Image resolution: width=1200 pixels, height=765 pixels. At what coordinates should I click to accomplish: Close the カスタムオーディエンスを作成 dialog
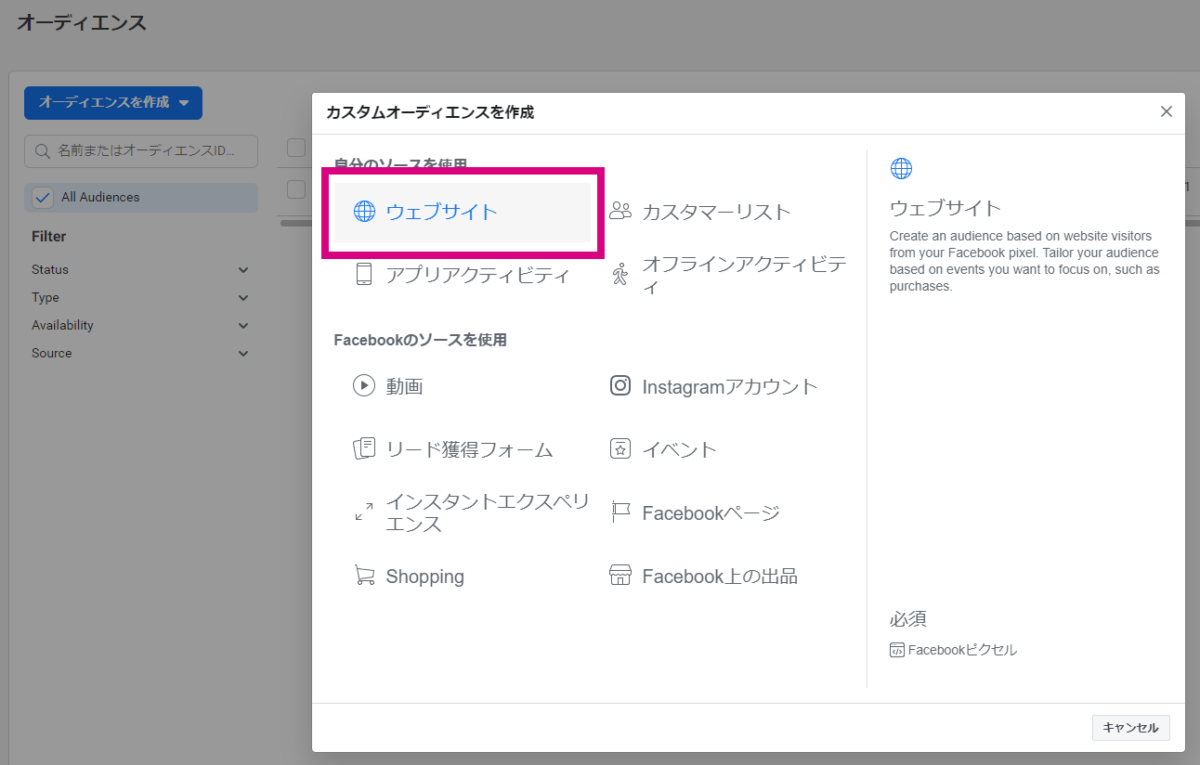tap(1166, 112)
